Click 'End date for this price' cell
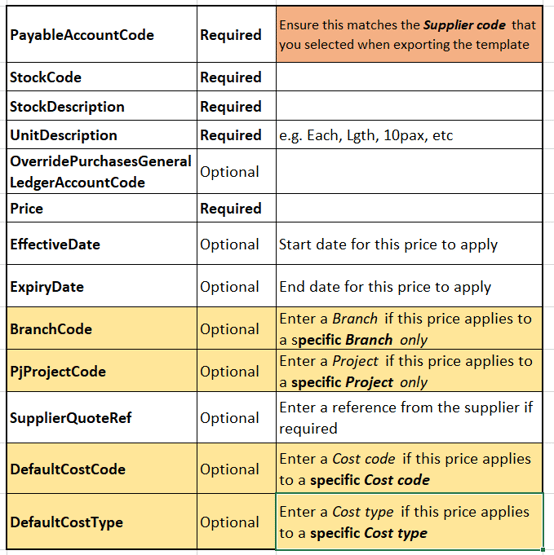Screen dimensions: 554x555 409,286
